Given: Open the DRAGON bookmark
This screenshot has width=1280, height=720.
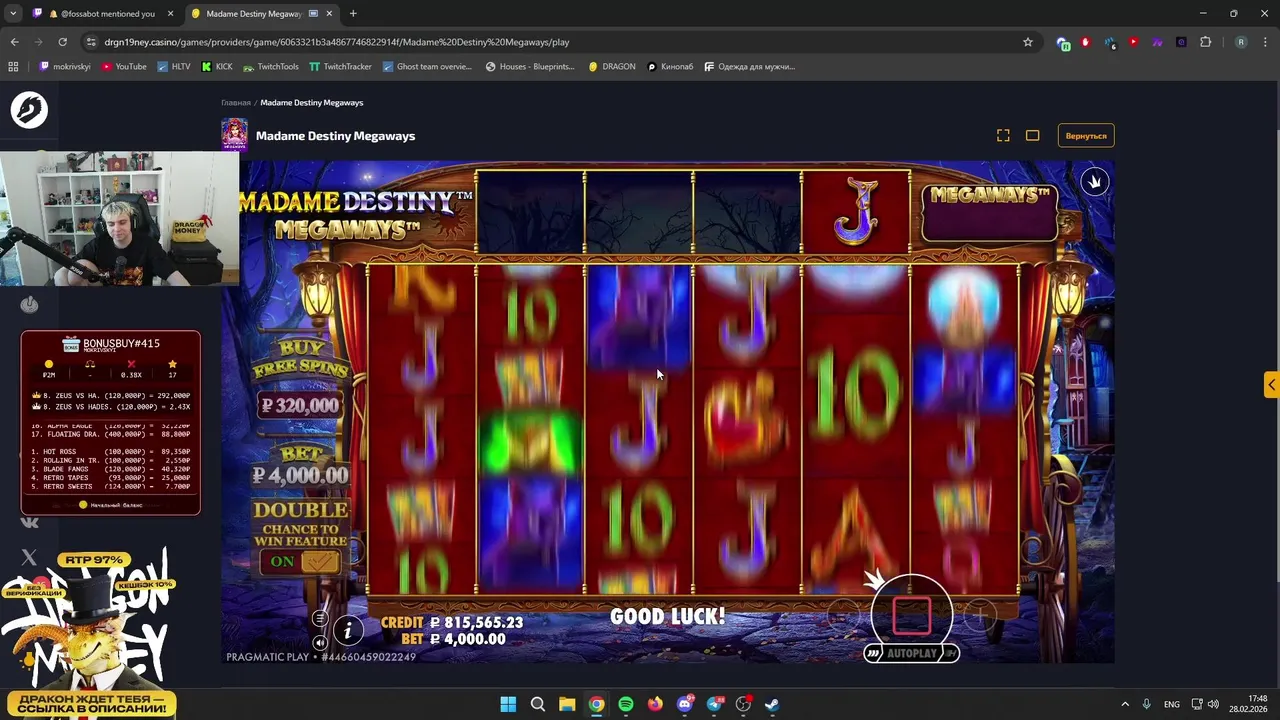Looking at the screenshot, I should point(612,67).
